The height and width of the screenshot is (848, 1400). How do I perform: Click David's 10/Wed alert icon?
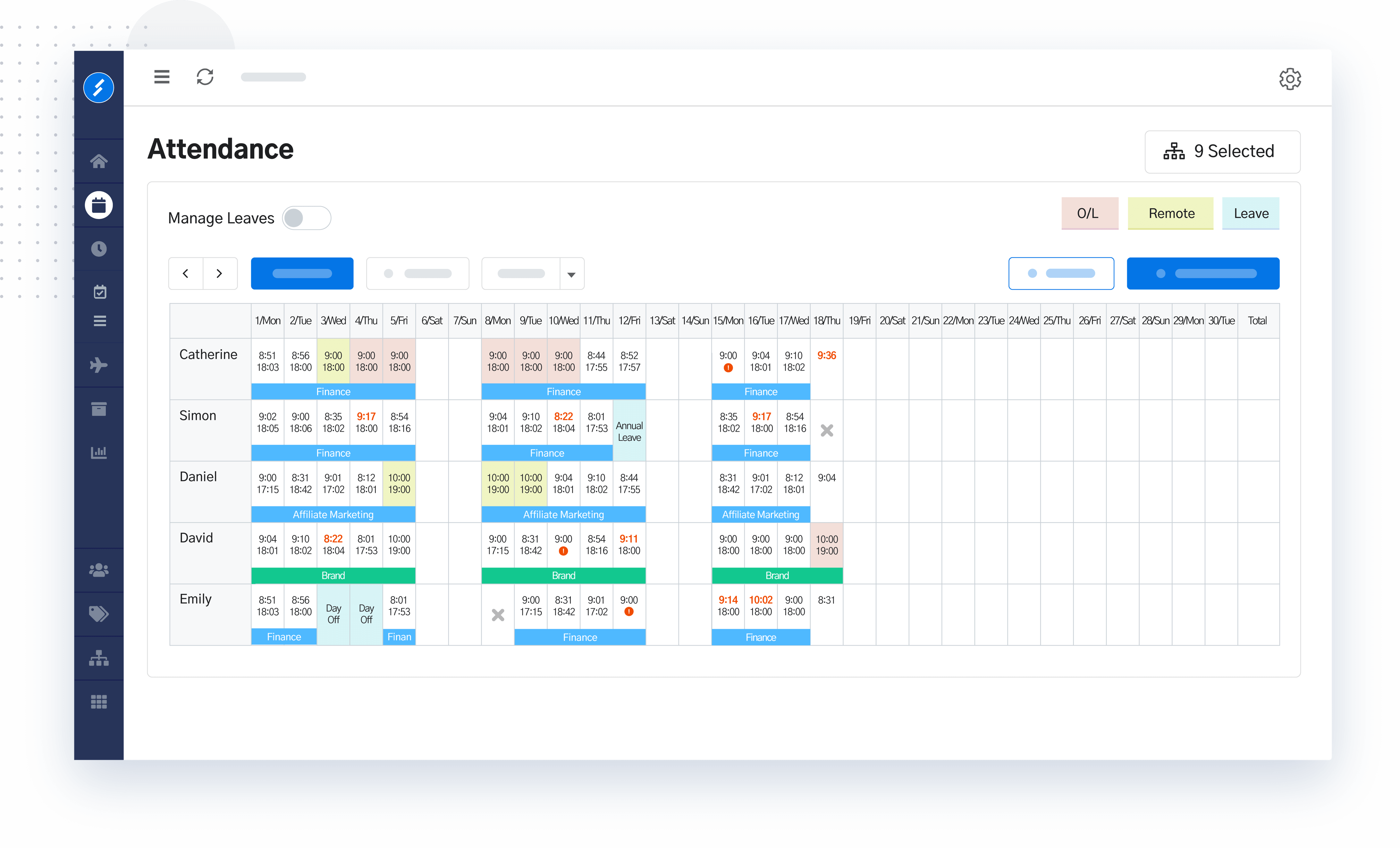[x=563, y=551]
